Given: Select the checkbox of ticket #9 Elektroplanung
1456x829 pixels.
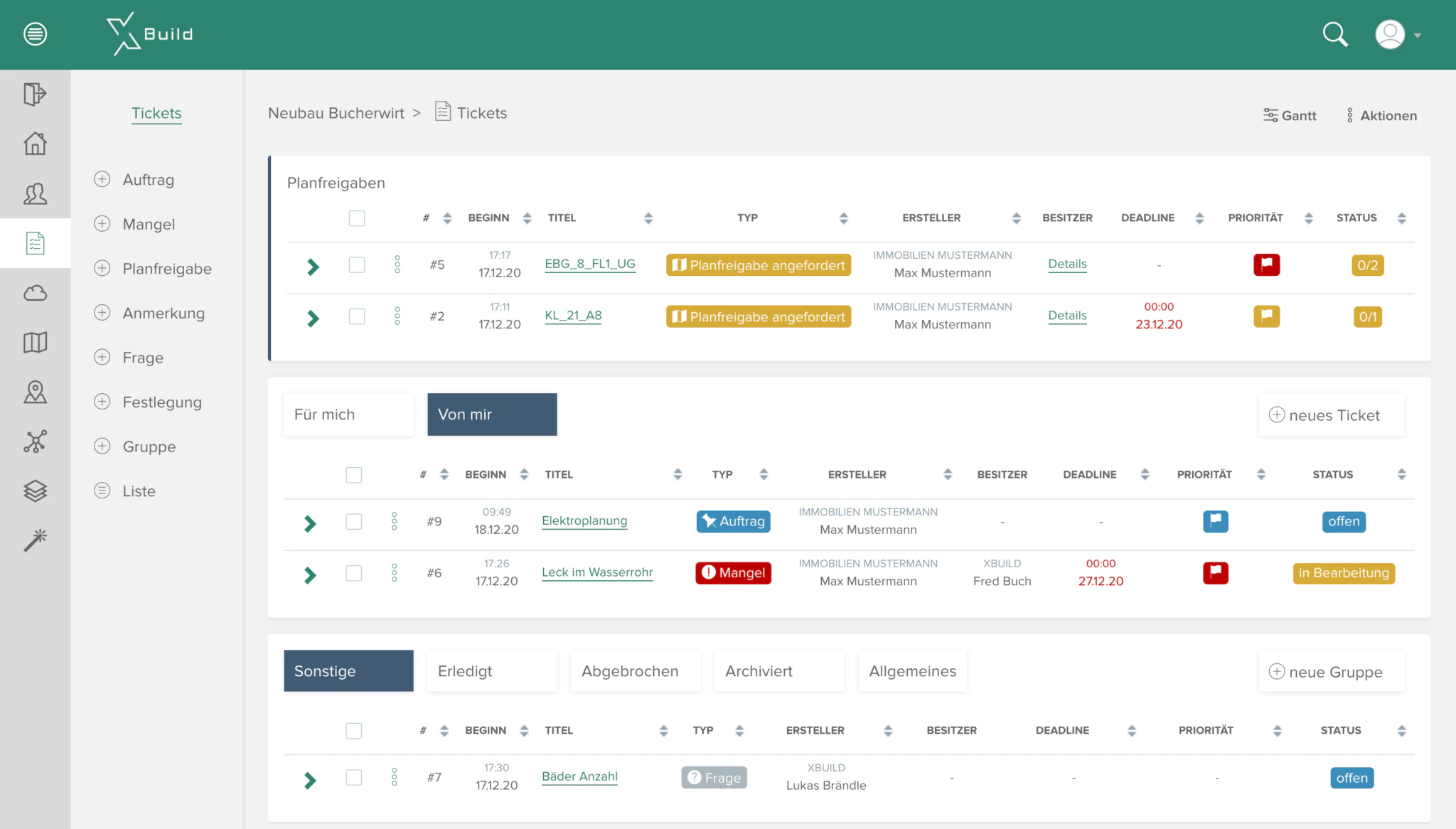Looking at the screenshot, I should [x=353, y=521].
